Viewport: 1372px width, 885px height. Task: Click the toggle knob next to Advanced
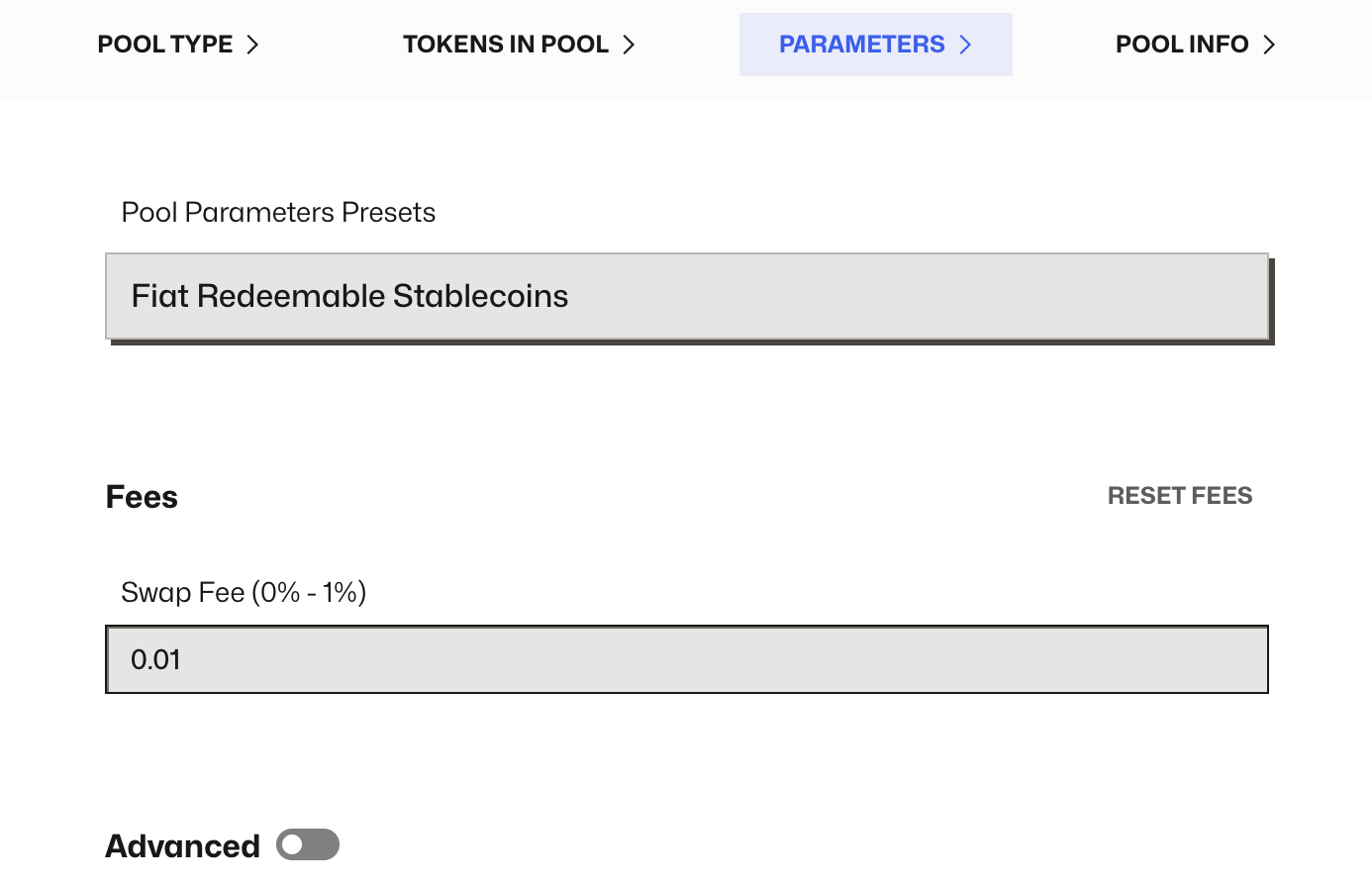pos(293,844)
